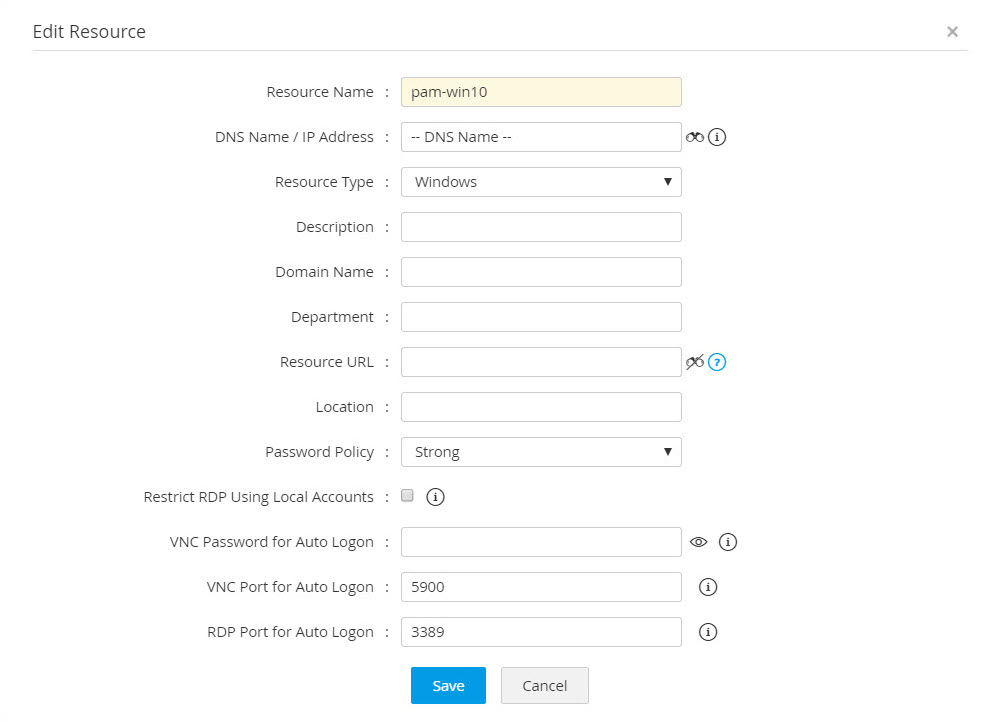Viewport: 990px width, 722px height.
Task: Click info icon next to DNS Name field
Action: [x=717, y=137]
